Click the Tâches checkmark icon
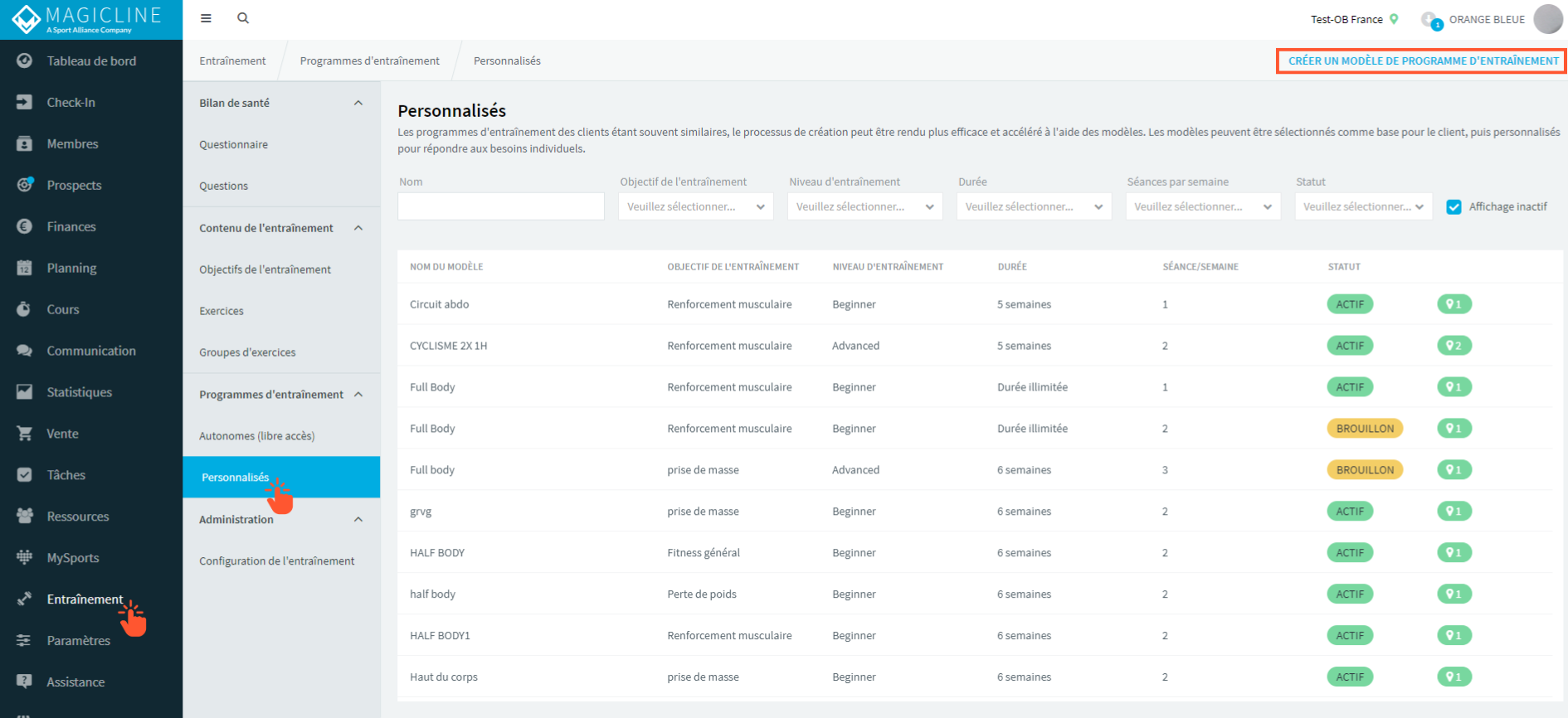1568x718 pixels. click(x=25, y=475)
